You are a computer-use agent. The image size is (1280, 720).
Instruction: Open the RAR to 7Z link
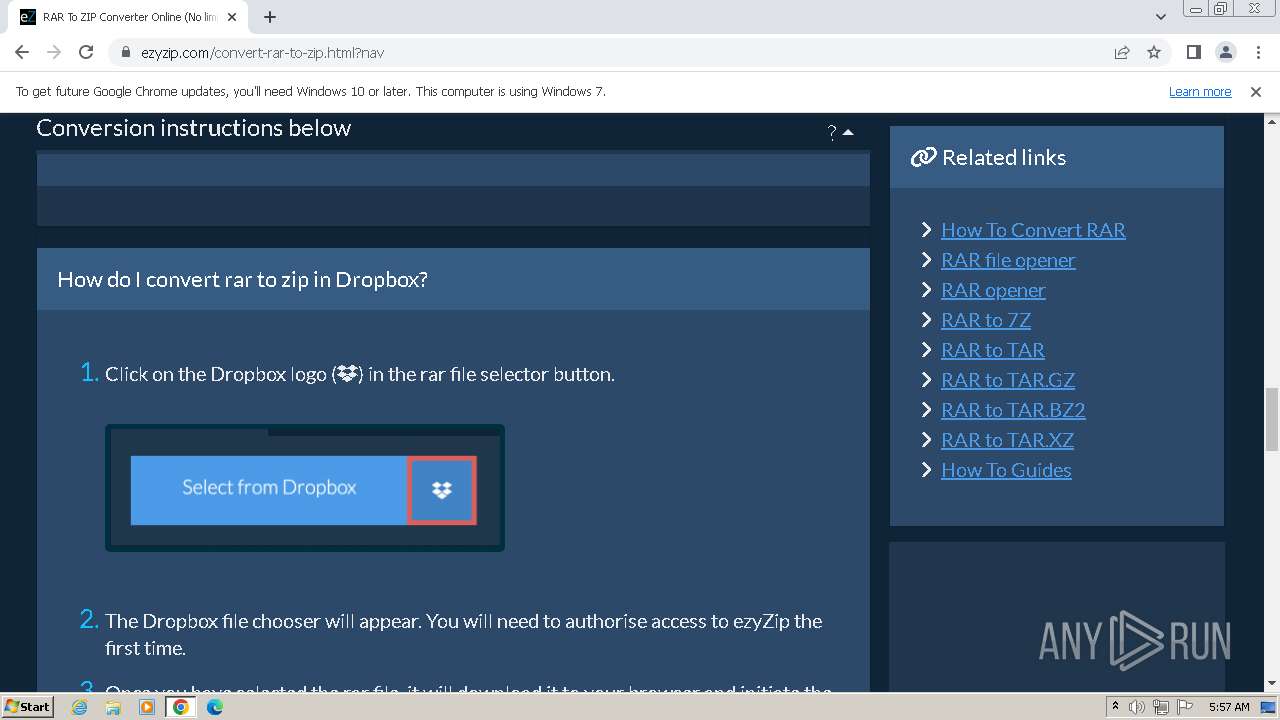pyautogui.click(x=986, y=320)
